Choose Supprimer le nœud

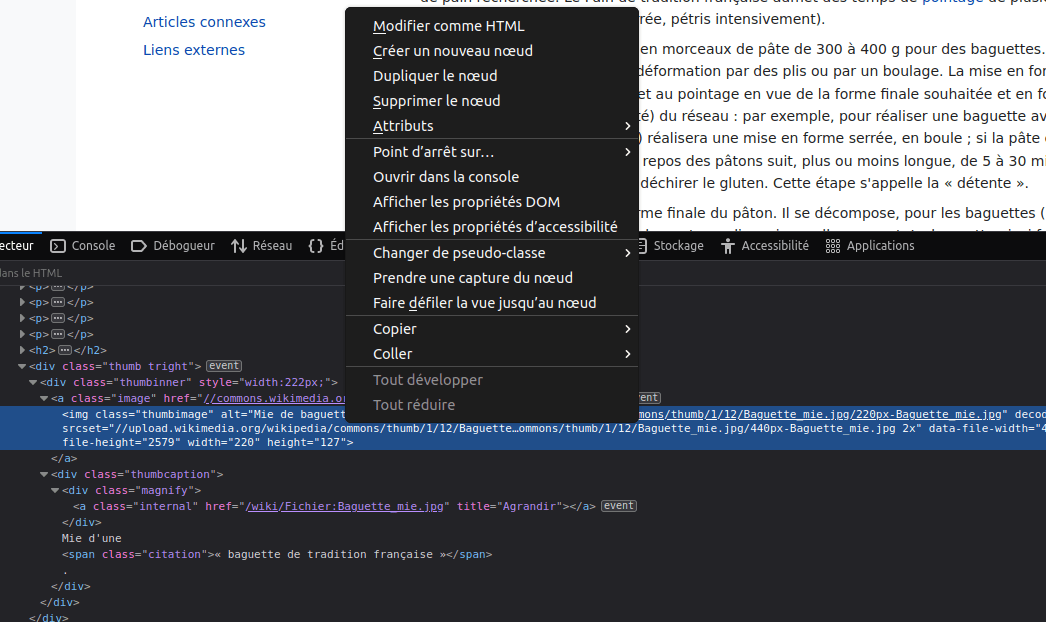click(x=492, y=101)
